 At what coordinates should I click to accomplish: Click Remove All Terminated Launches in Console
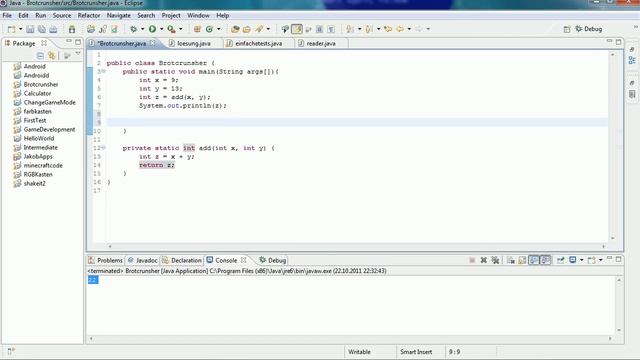(x=495, y=260)
